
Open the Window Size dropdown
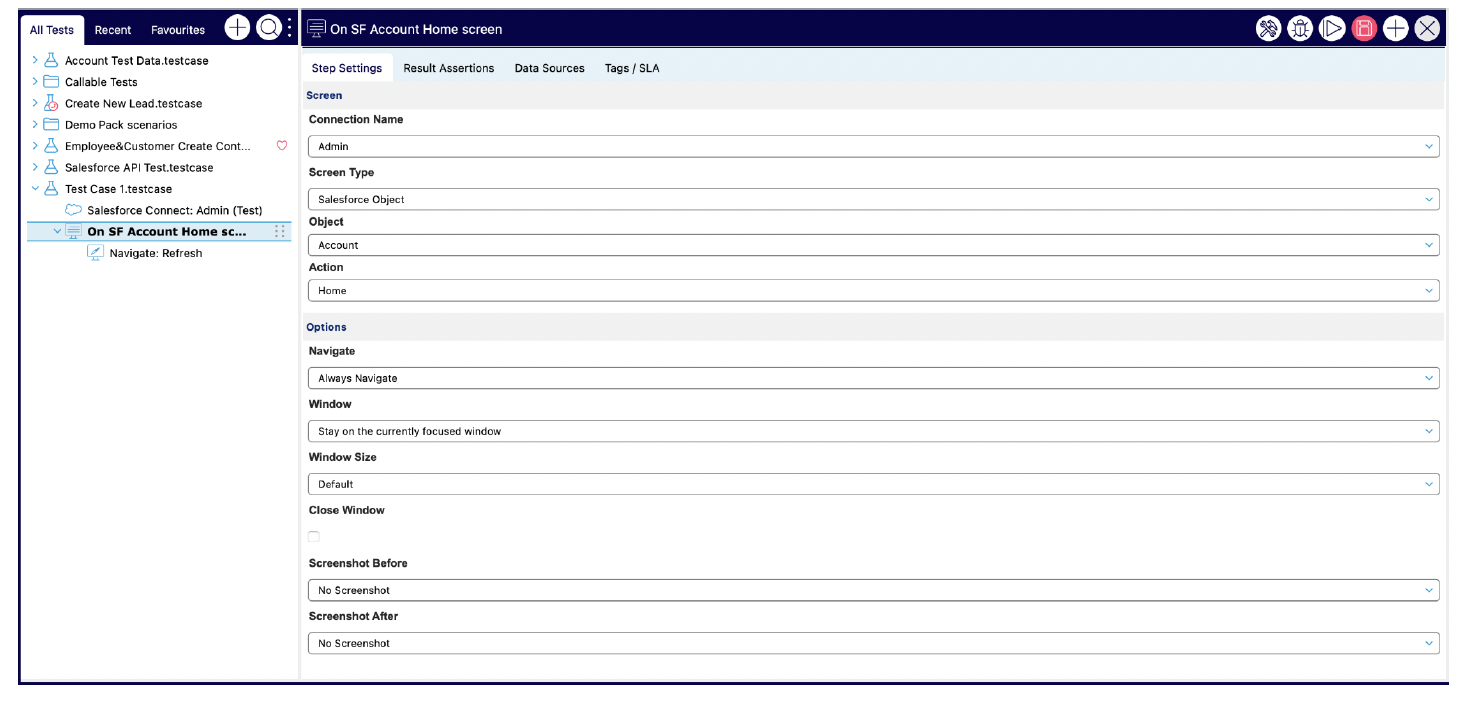pyautogui.click(x=874, y=484)
